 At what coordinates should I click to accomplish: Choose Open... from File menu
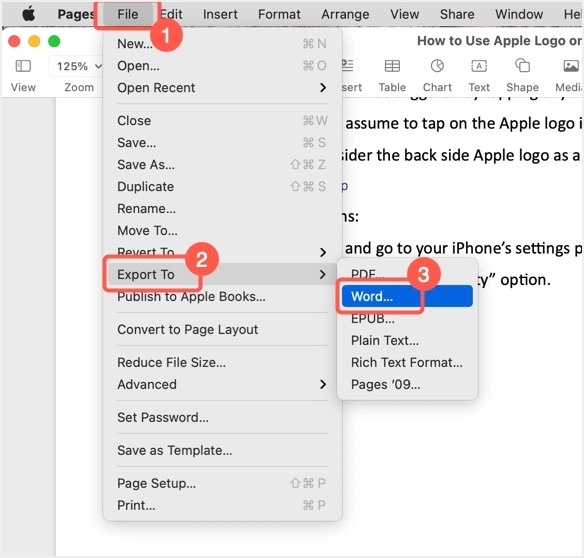[222, 66]
